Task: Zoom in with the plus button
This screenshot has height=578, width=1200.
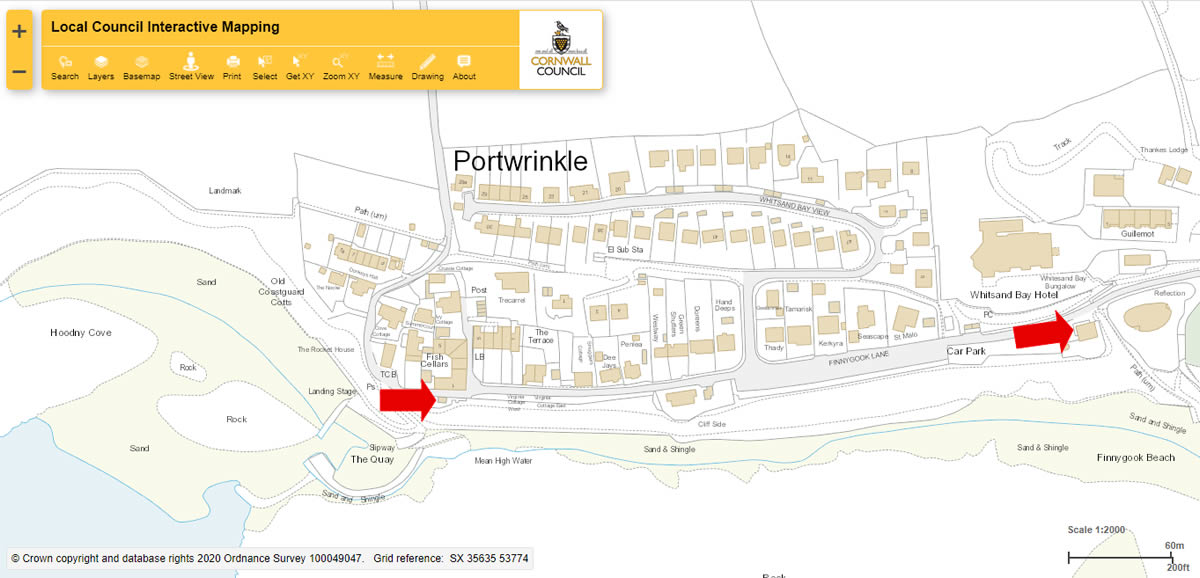Action: 17,31
